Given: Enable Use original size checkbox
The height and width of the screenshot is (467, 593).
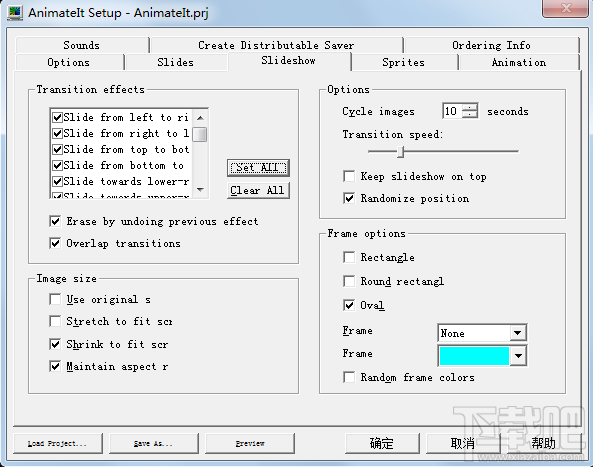Looking at the screenshot, I should [x=55, y=299].
